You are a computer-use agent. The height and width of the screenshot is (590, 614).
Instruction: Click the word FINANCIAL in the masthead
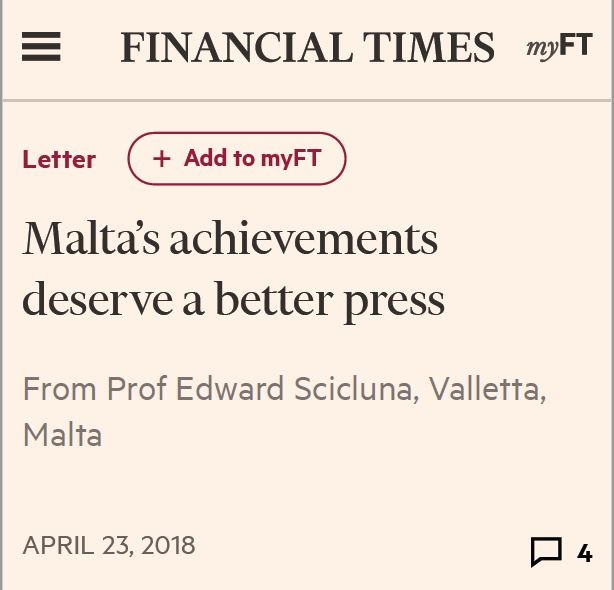pos(235,47)
